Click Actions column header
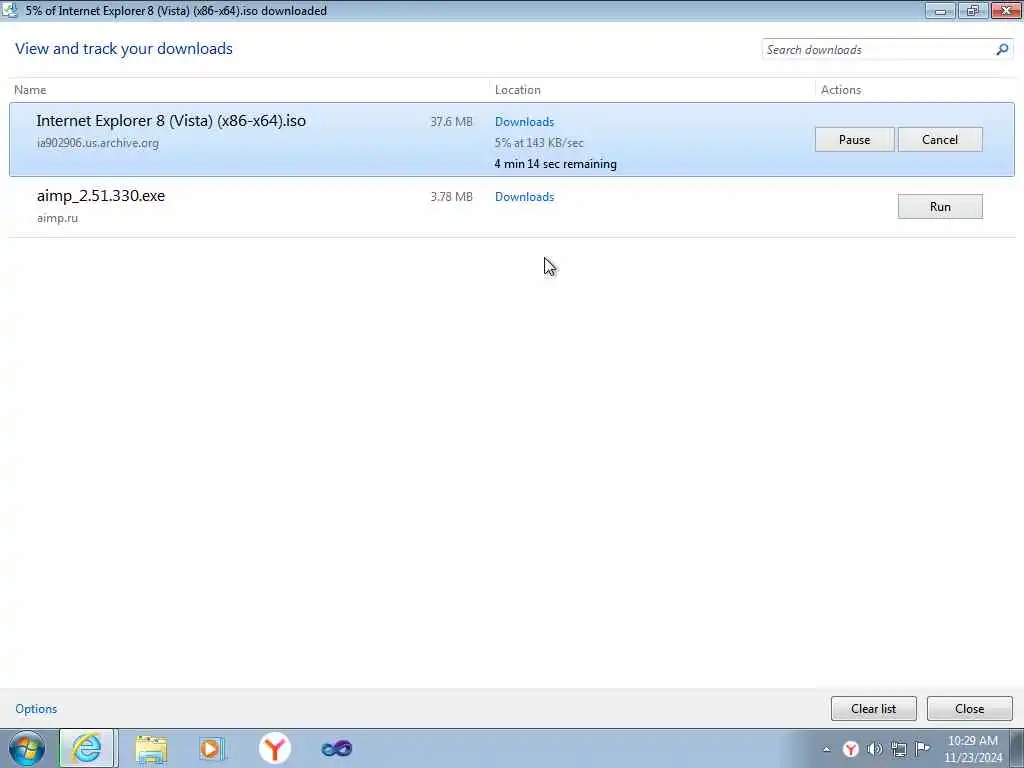This screenshot has width=1024, height=768. [840, 90]
